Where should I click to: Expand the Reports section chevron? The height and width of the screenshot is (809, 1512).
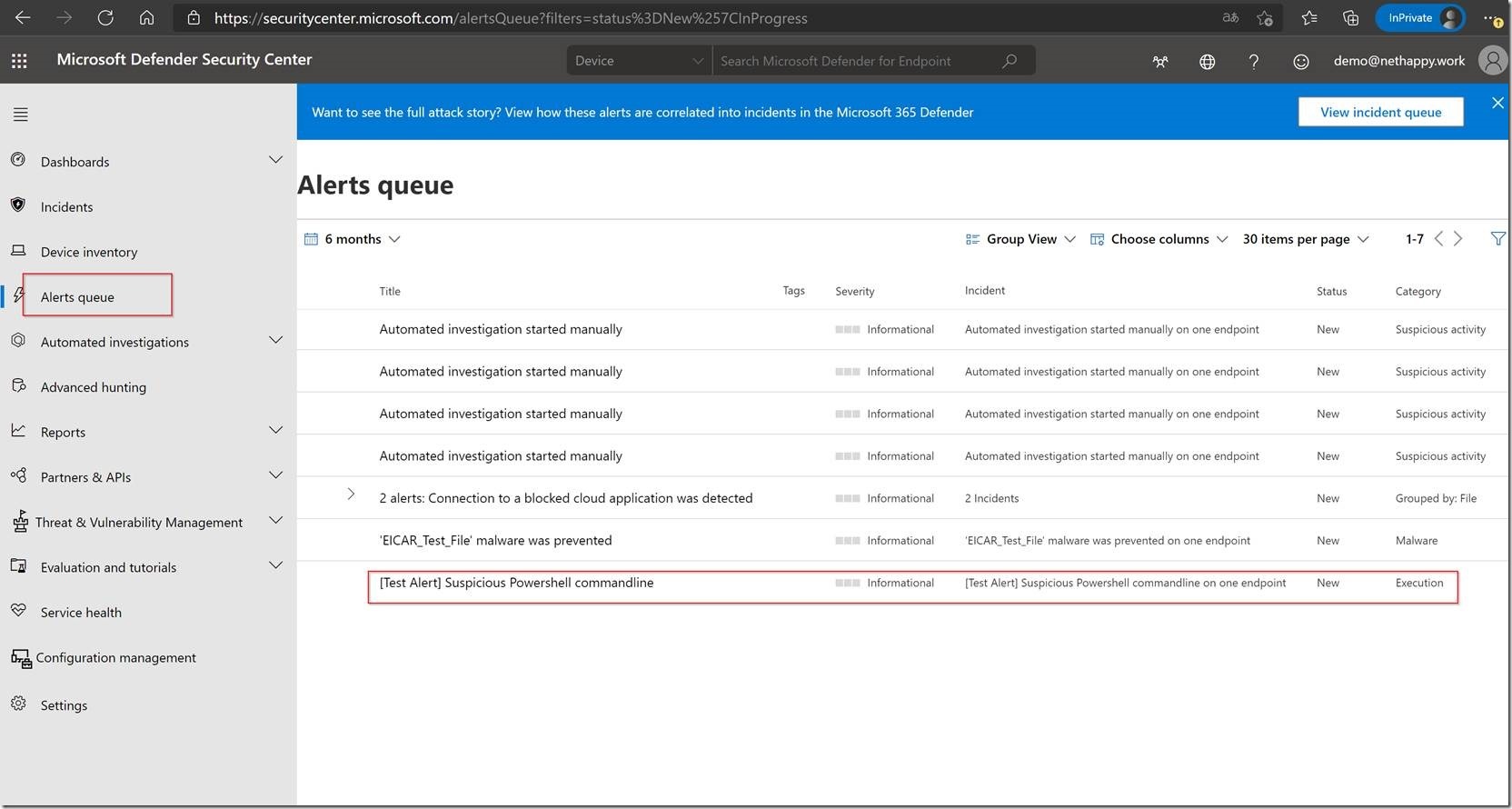click(x=275, y=430)
